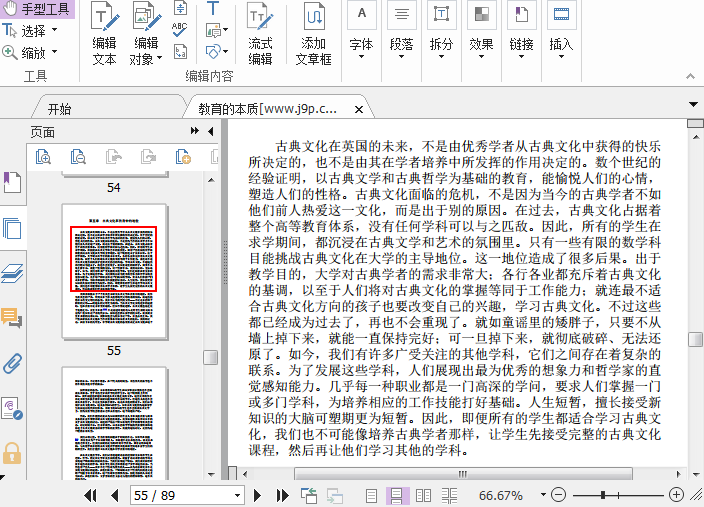Viewport: 704px width, 507px height.
Task: Open the Layers panel in sidebar
Action: click(12, 273)
